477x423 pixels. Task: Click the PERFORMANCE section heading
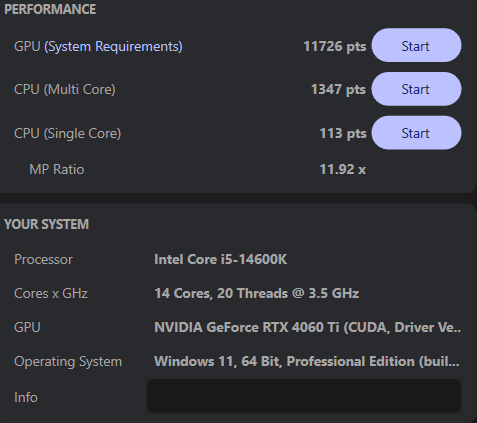pyautogui.click(x=50, y=9)
